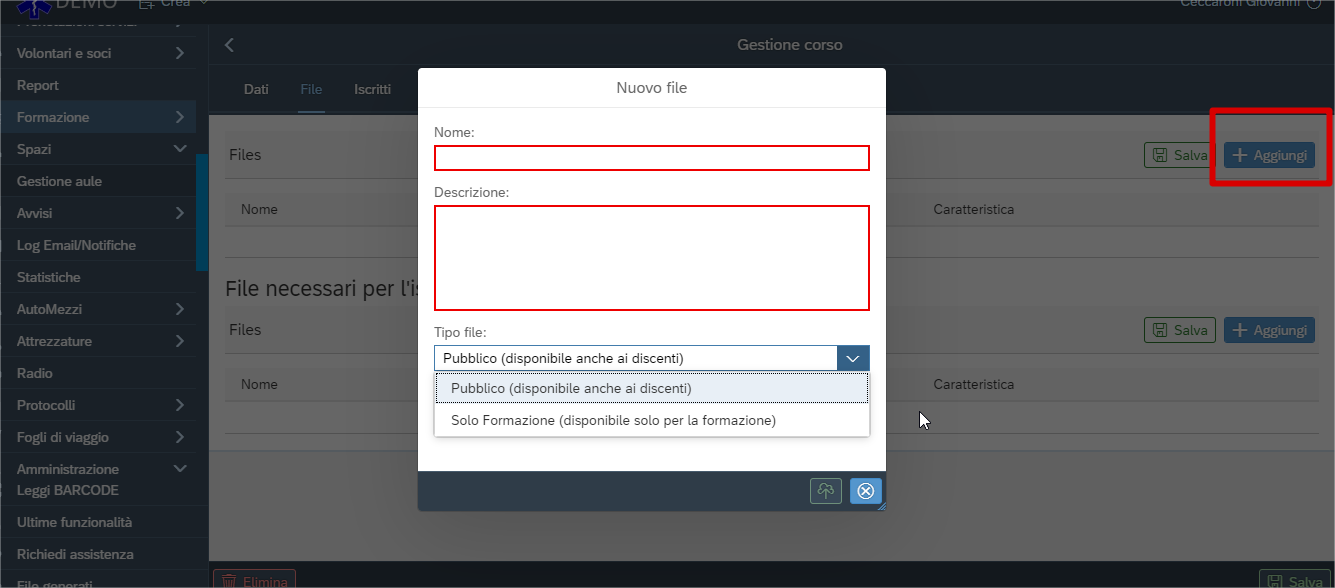The height and width of the screenshot is (588, 1335).
Task: Expand the Volontari e soci menu
Action: pos(179,53)
